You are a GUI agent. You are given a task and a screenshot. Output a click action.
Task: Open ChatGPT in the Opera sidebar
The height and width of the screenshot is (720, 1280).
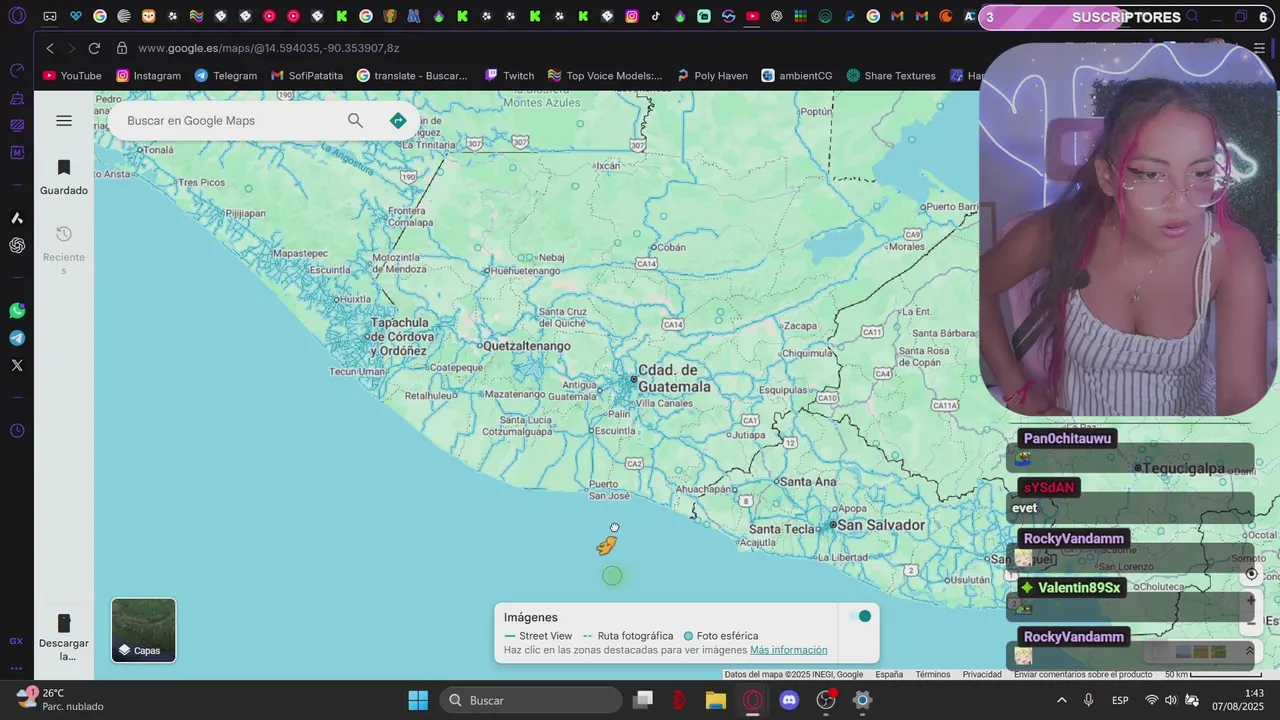[17, 245]
